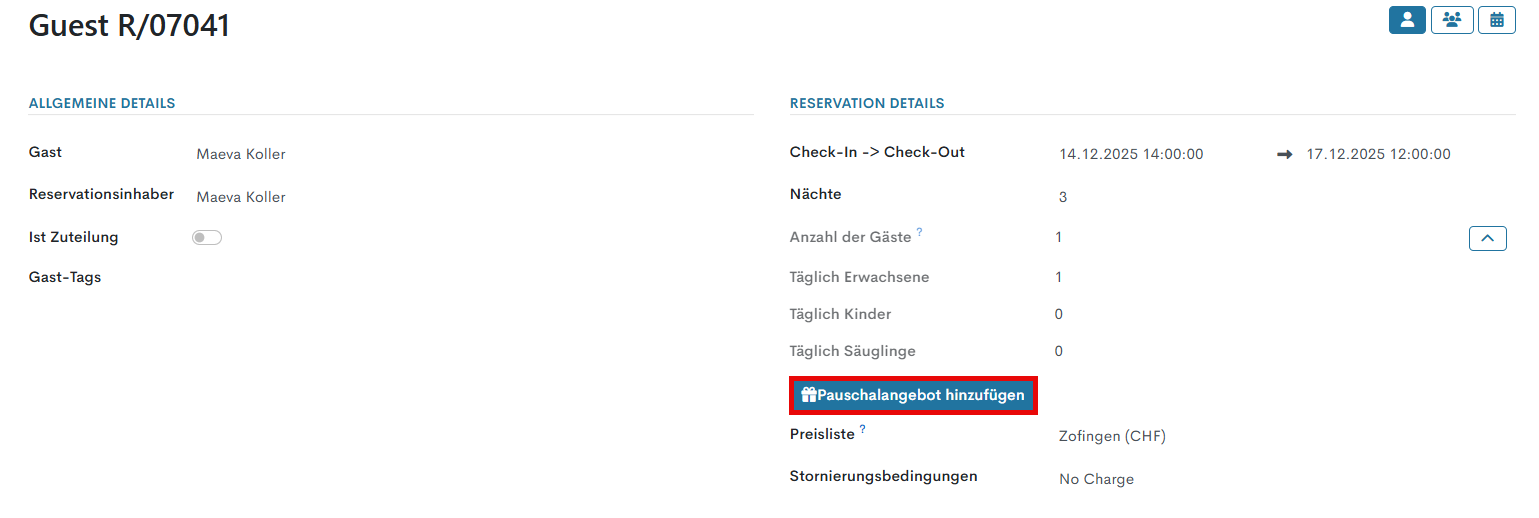The width and height of the screenshot is (1539, 518).
Task: Click Pauschalangebot hinzufügen button
Action: tap(914, 395)
